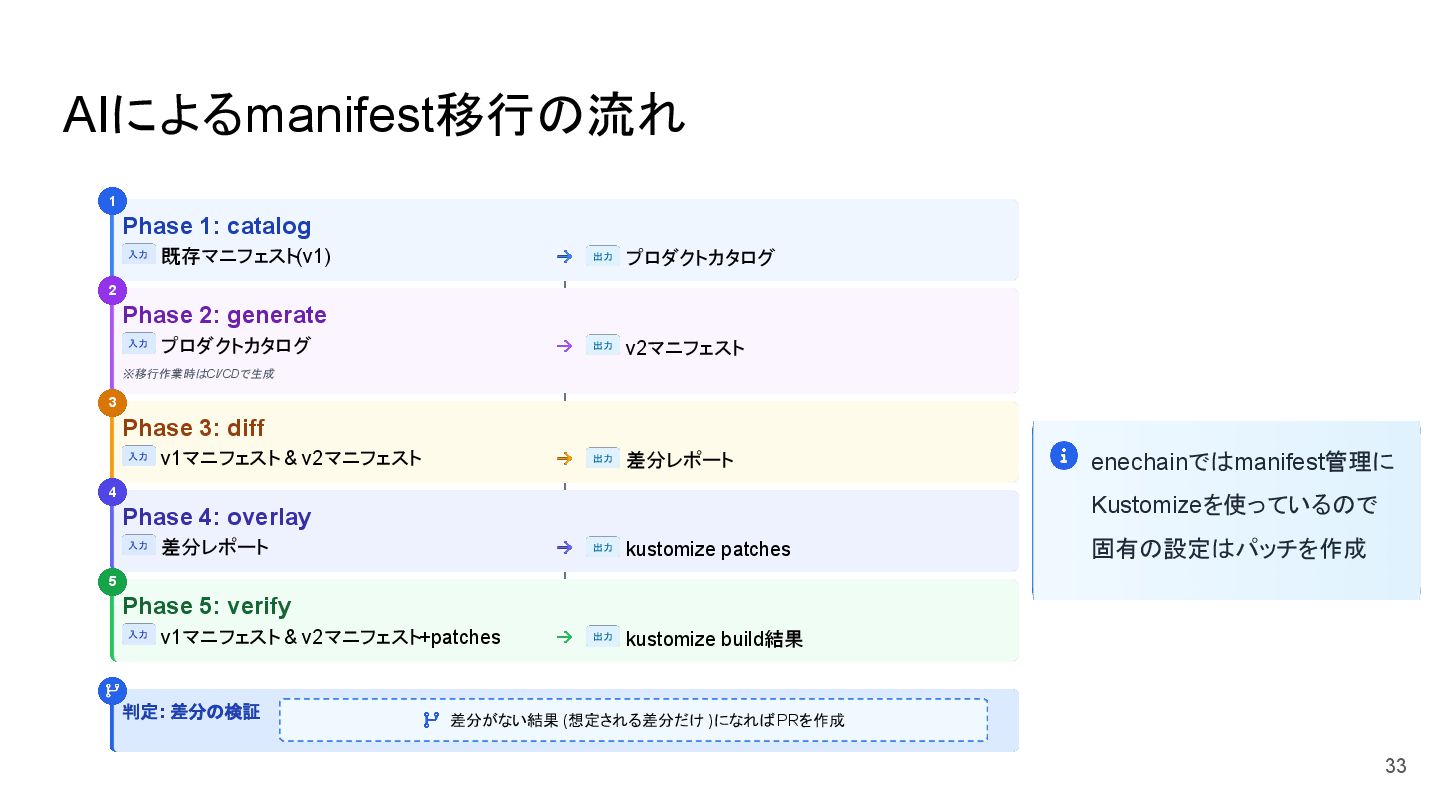Click the info icon beside enechain note

[x=1064, y=456]
